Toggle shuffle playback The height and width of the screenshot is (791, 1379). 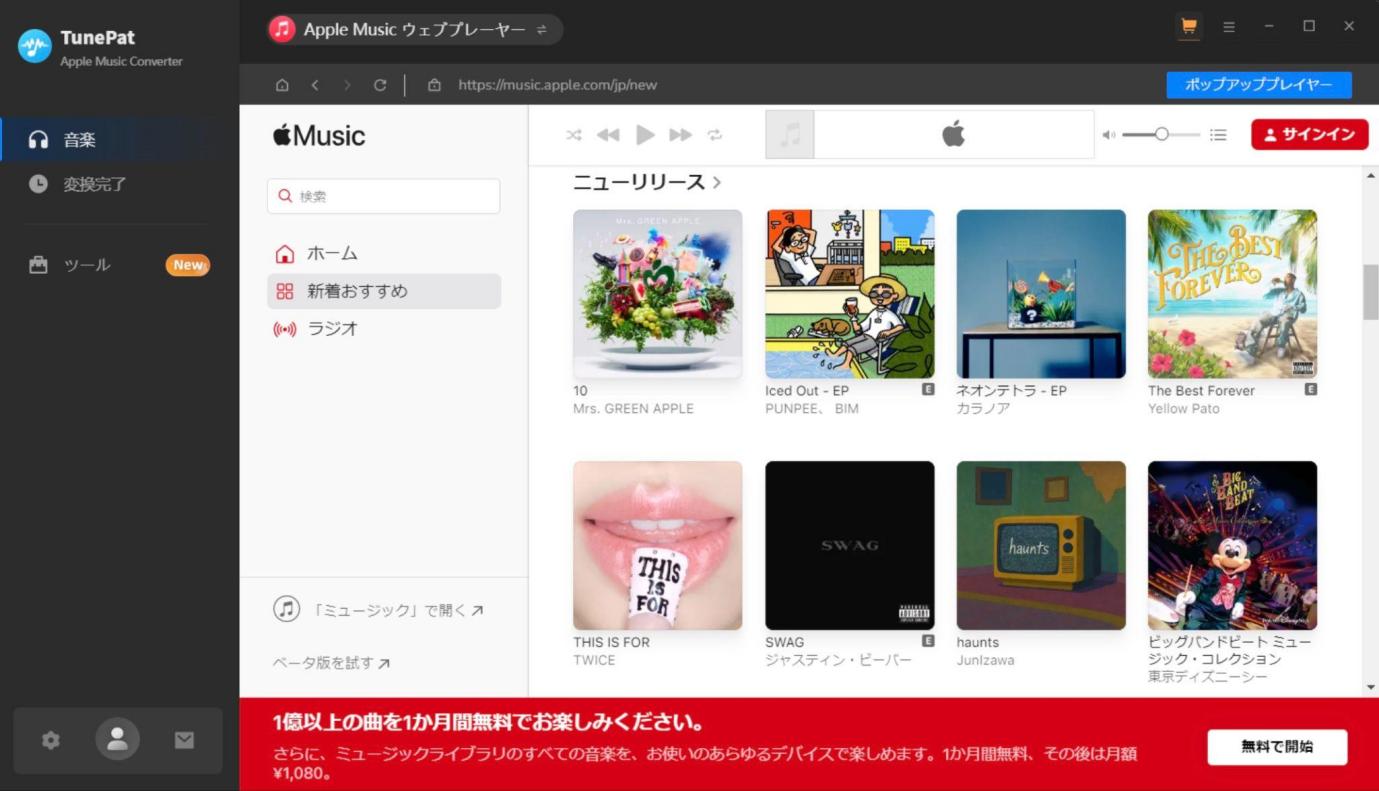tap(574, 135)
